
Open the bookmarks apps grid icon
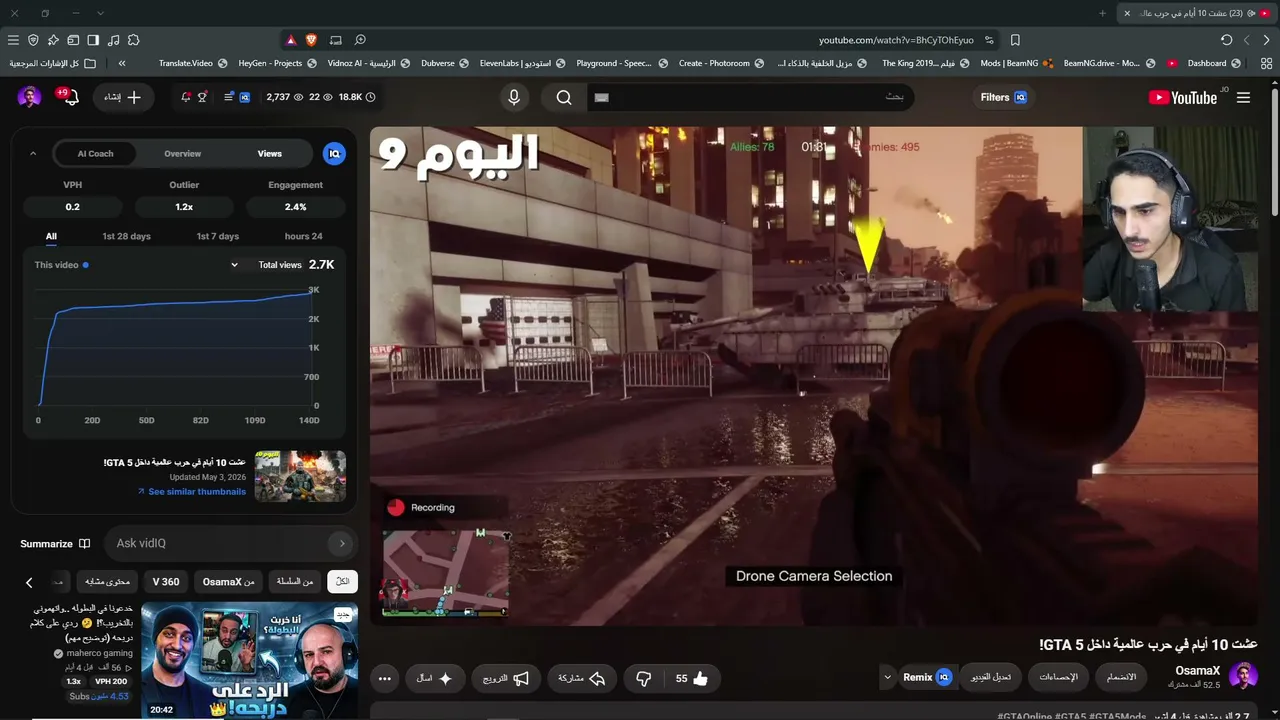point(1266,63)
